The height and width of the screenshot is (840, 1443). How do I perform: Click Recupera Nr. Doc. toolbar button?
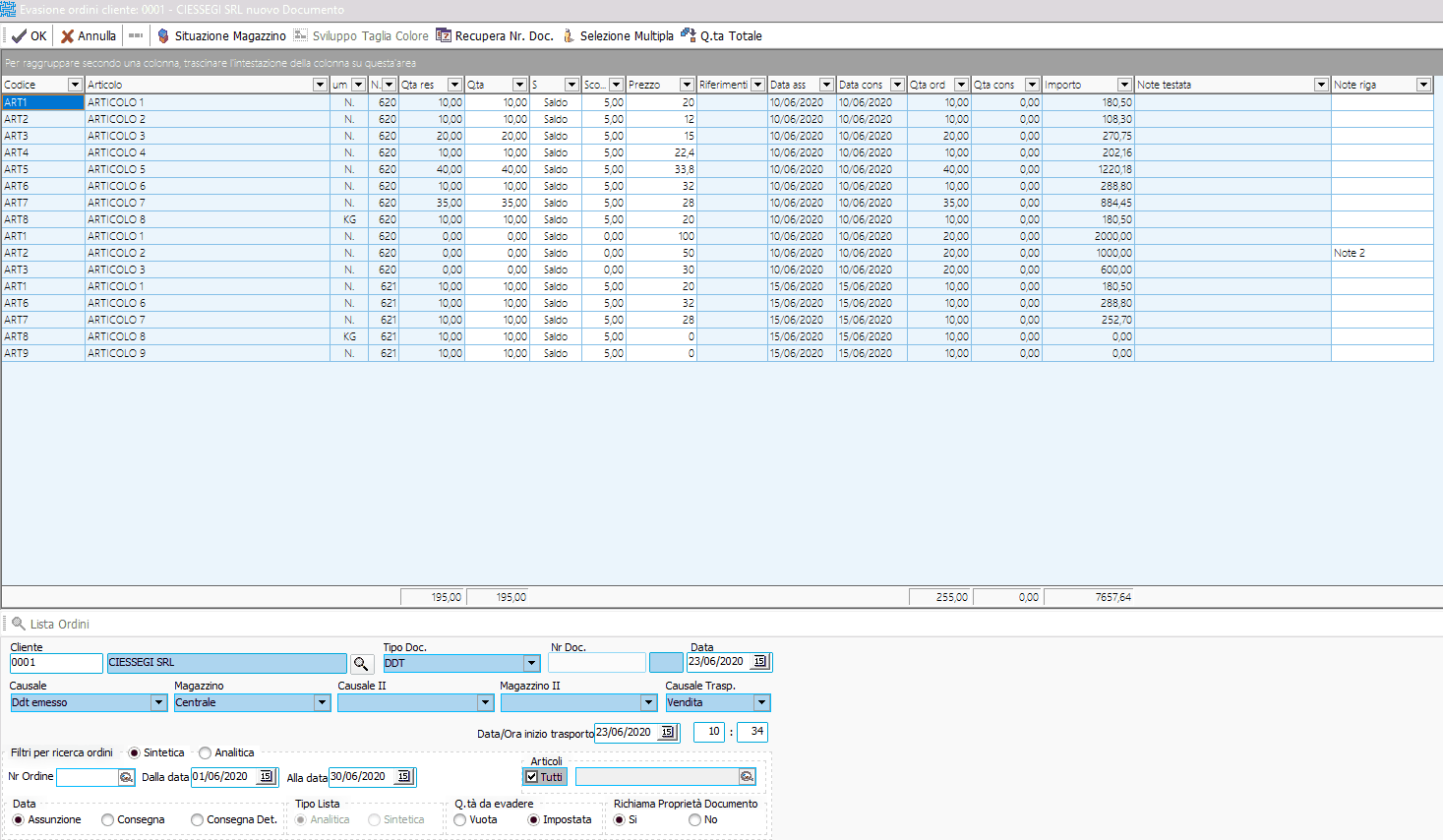(495, 35)
